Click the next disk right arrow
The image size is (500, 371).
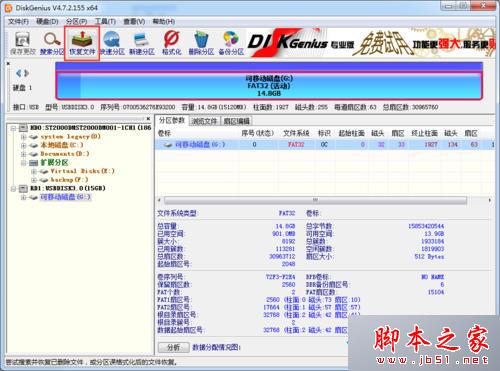[x=26, y=73]
